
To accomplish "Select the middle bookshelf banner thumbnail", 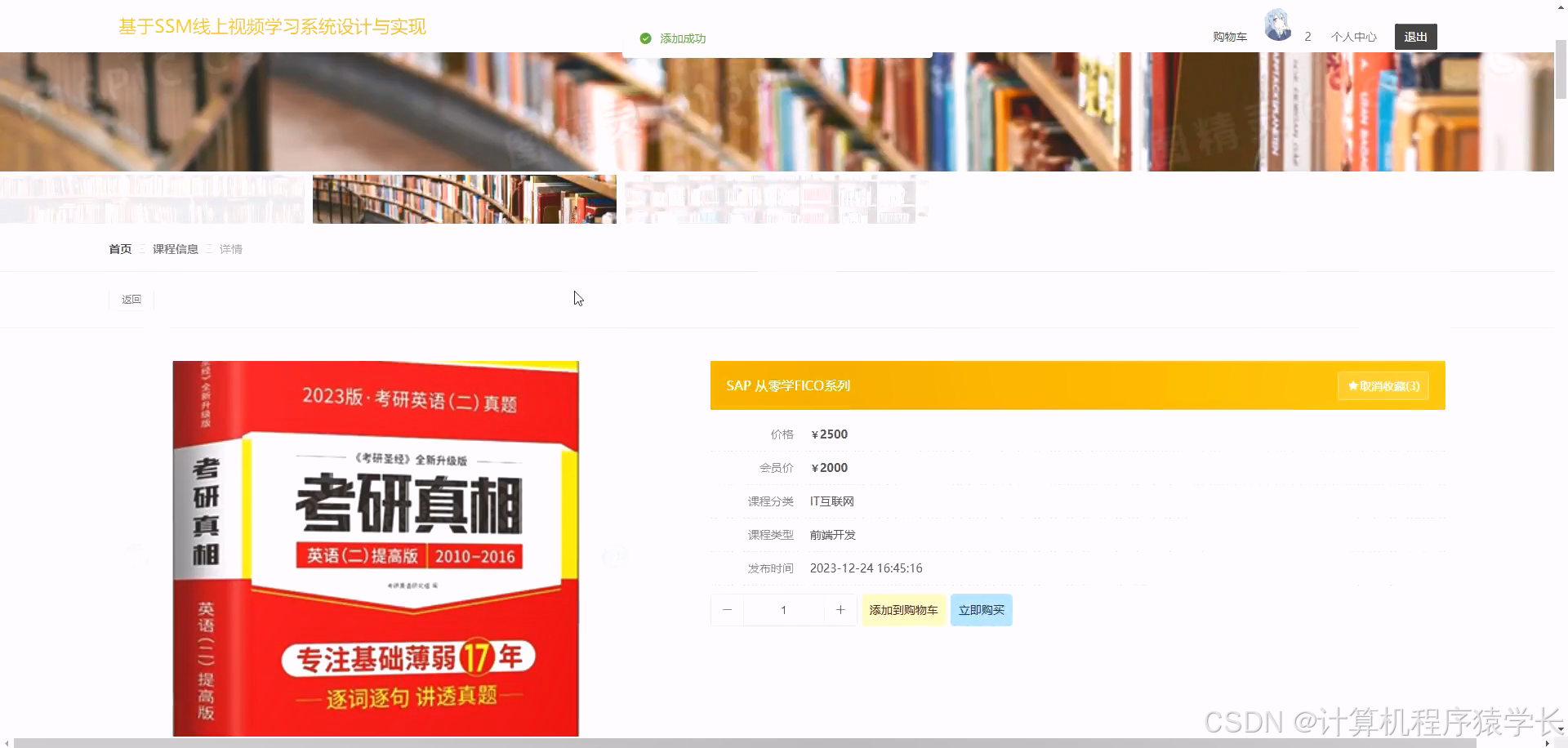I will coord(465,199).
